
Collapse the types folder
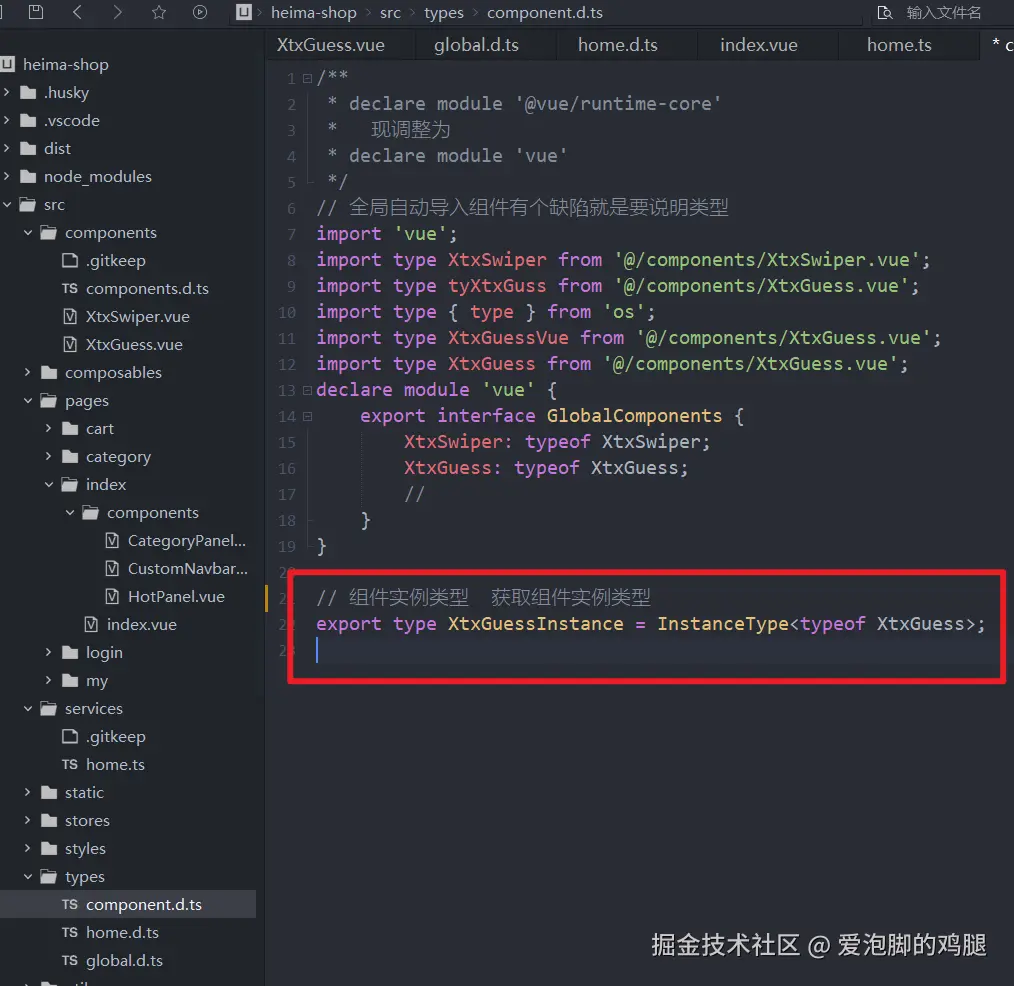(x=28, y=876)
